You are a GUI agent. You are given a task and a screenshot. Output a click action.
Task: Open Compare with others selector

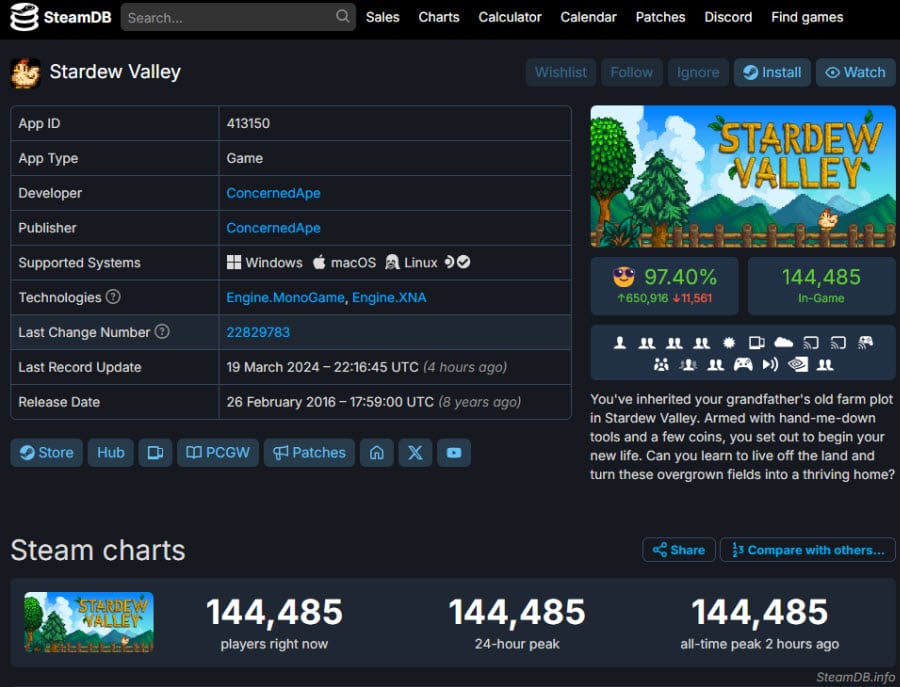[807, 550]
